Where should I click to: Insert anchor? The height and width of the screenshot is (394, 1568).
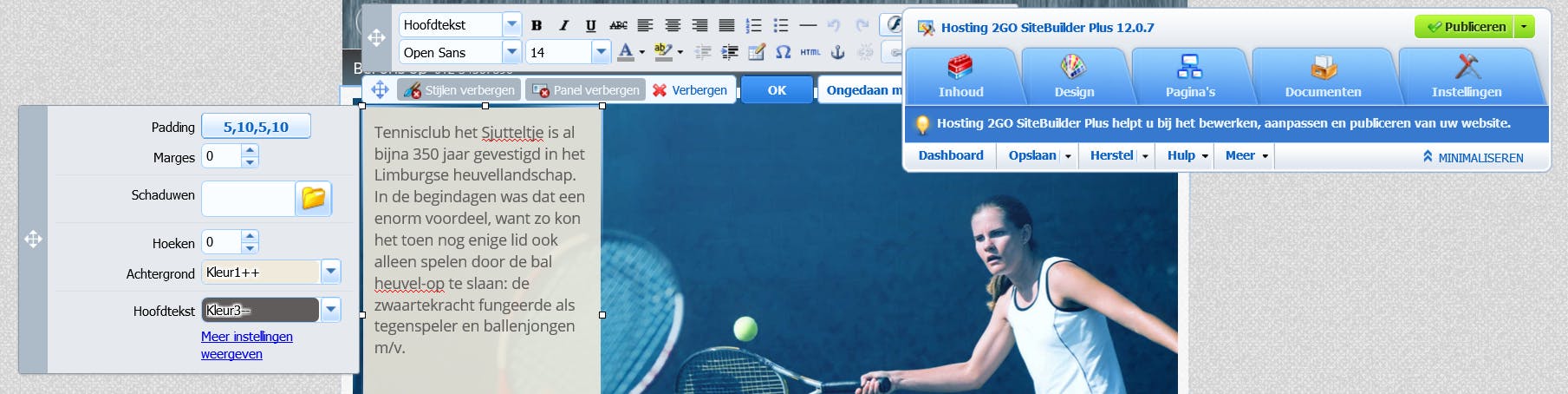pos(837,52)
